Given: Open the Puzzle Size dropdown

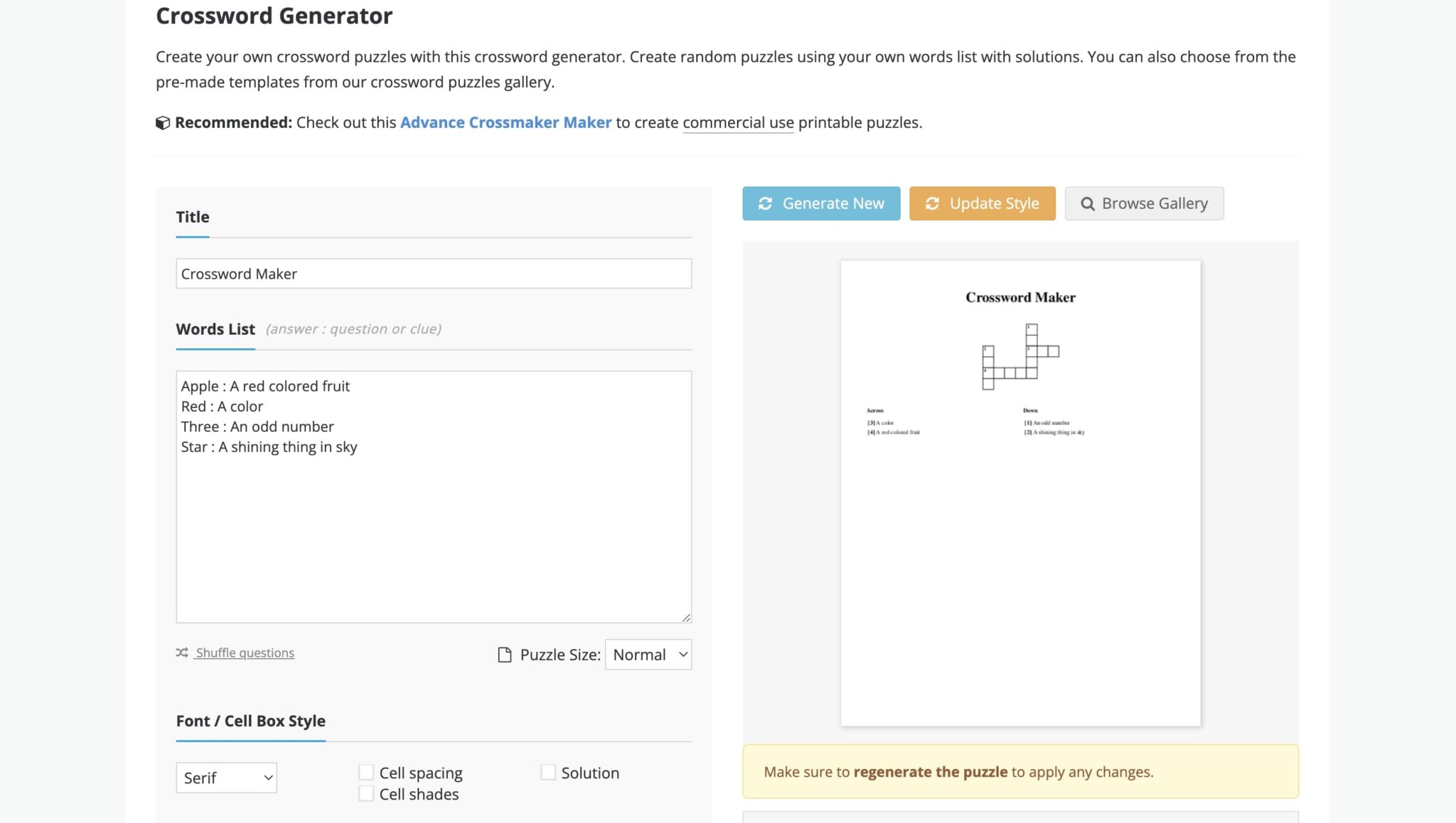Looking at the screenshot, I should 648,655.
